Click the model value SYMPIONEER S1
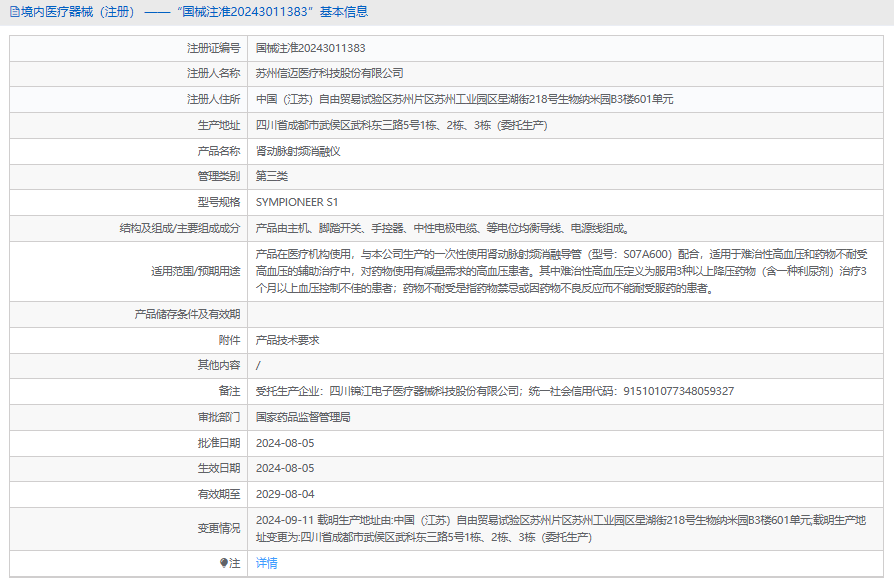 [x=297, y=202]
